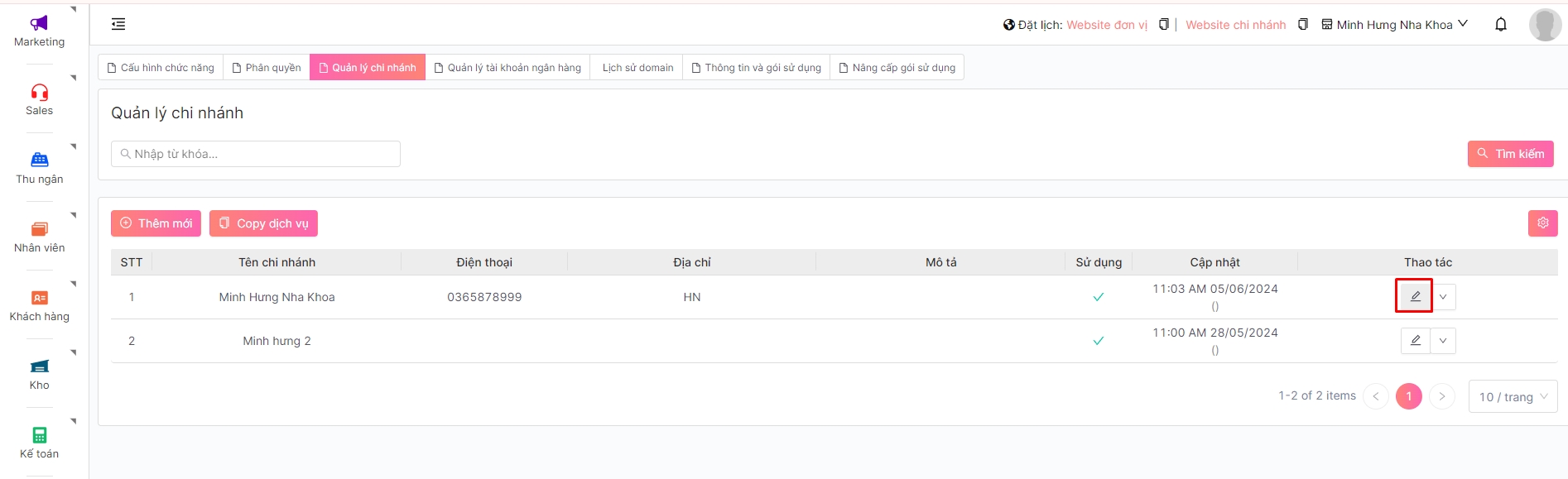Viewport: 1568px width, 479px height.
Task: Collapse the sidebar with hamburger icon
Action: [118, 24]
